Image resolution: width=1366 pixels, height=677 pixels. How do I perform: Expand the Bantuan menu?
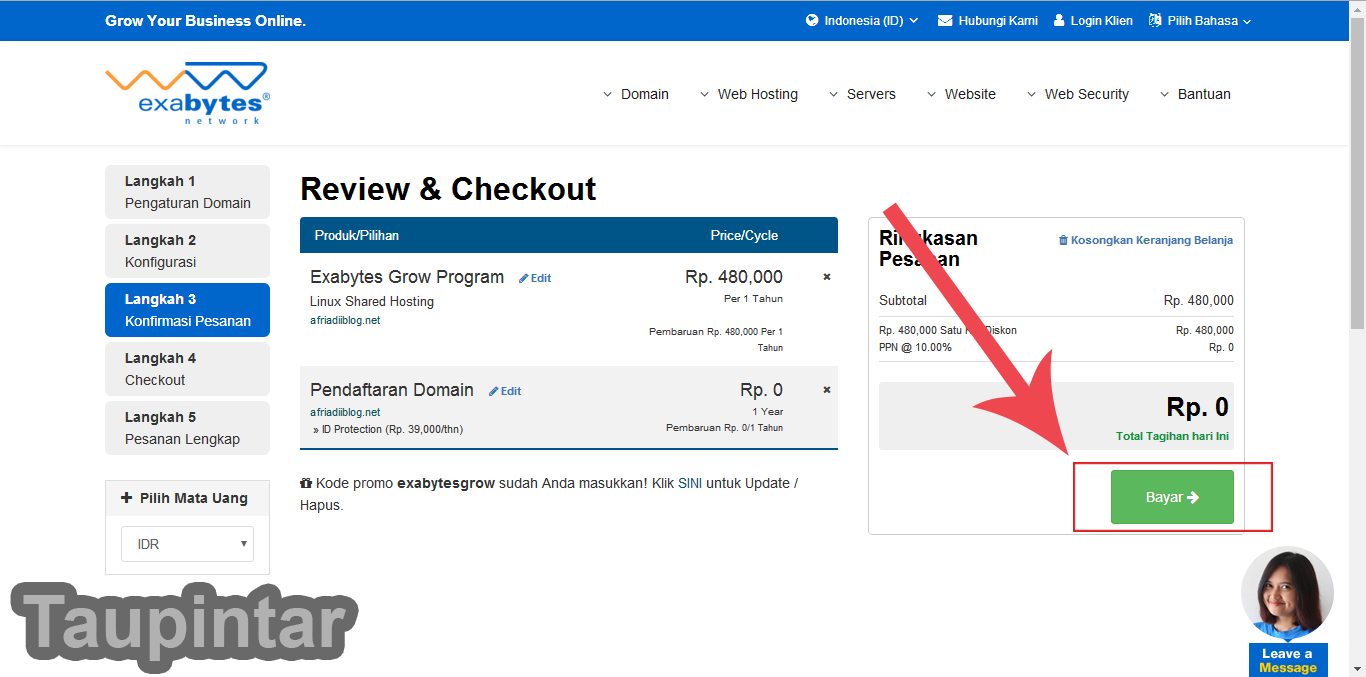1194,94
